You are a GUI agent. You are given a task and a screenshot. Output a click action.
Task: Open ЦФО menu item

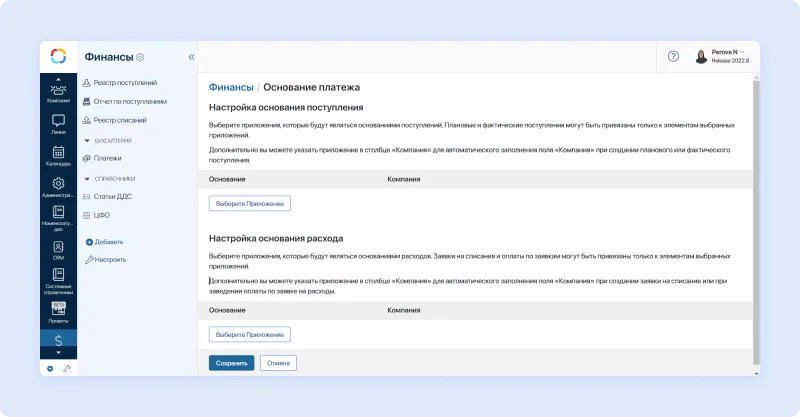[x=102, y=215]
